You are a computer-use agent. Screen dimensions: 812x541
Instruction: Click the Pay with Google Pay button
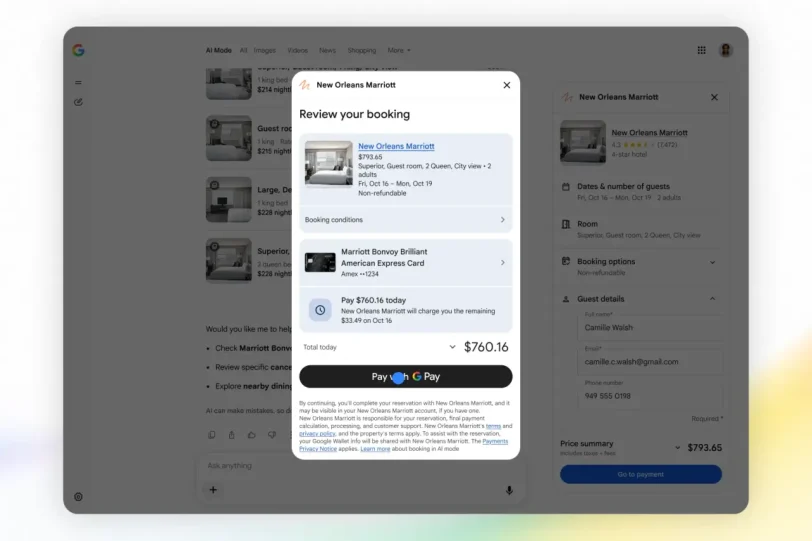[x=405, y=376]
